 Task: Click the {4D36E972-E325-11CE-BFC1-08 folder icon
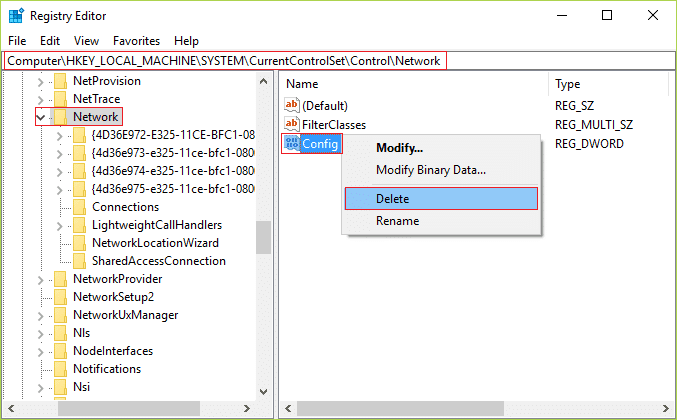click(x=79, y=135)
